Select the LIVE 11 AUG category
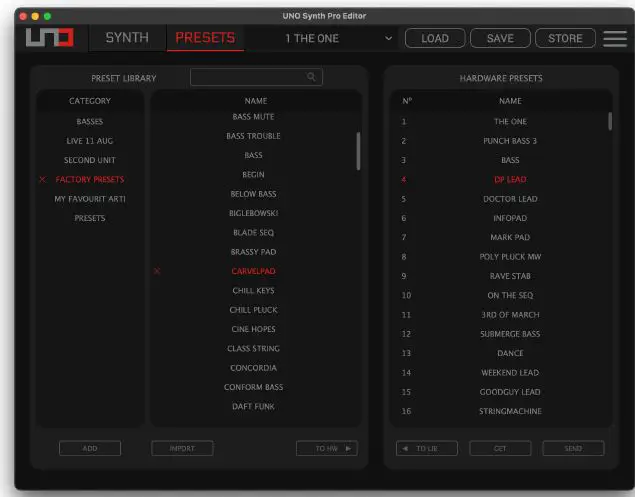The width and height of the screenshot is (635, 497). 90,141
